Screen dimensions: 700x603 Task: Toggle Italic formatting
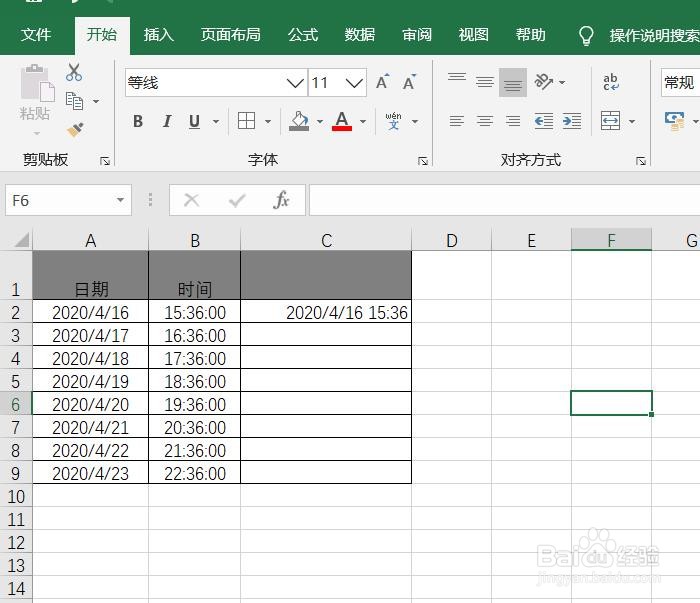coord(167,121)
